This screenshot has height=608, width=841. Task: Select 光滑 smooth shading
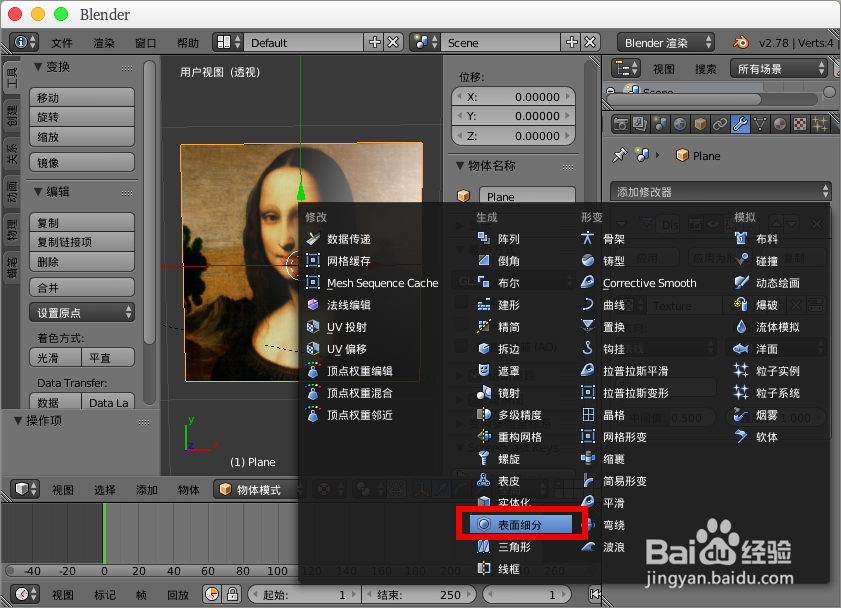tap(56, 358)
